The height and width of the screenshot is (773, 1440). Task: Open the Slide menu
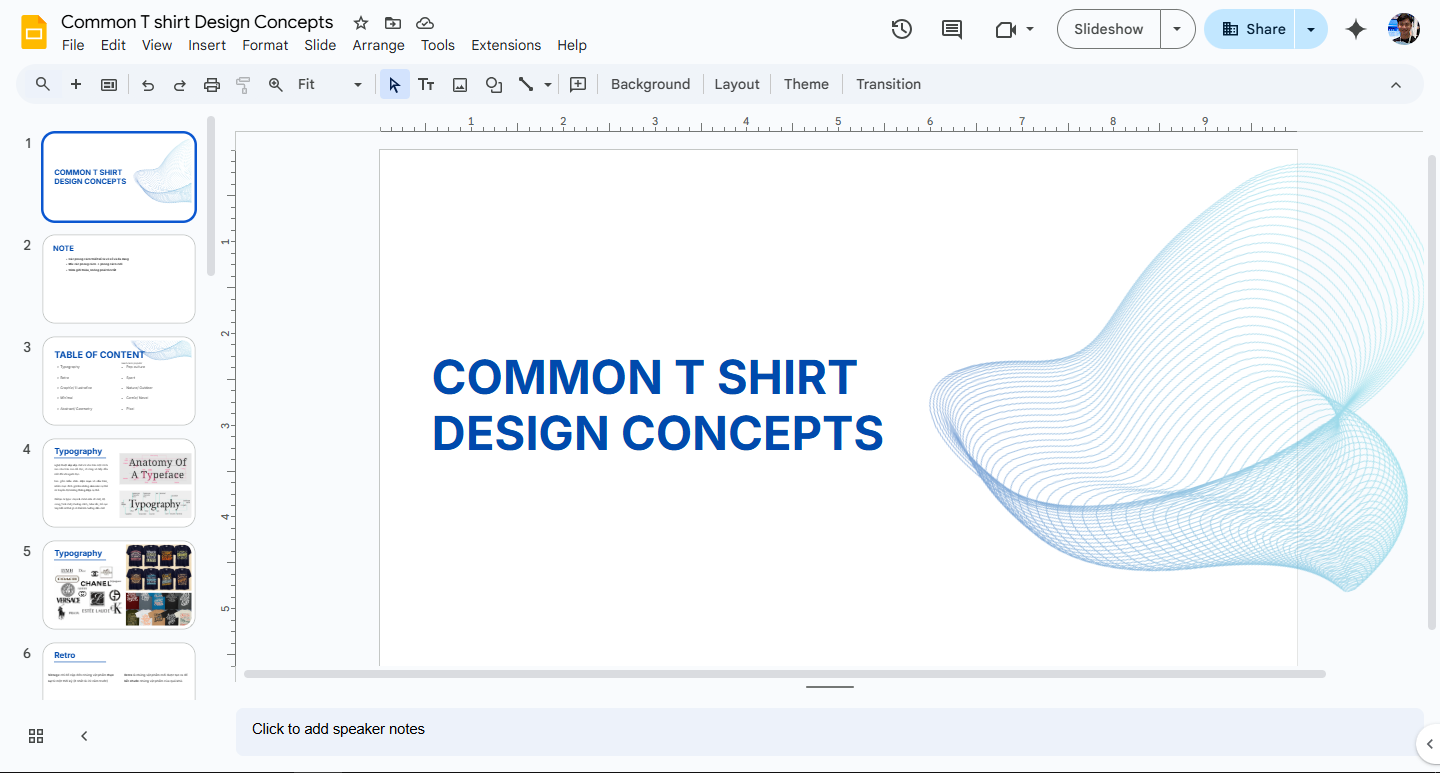320,45
